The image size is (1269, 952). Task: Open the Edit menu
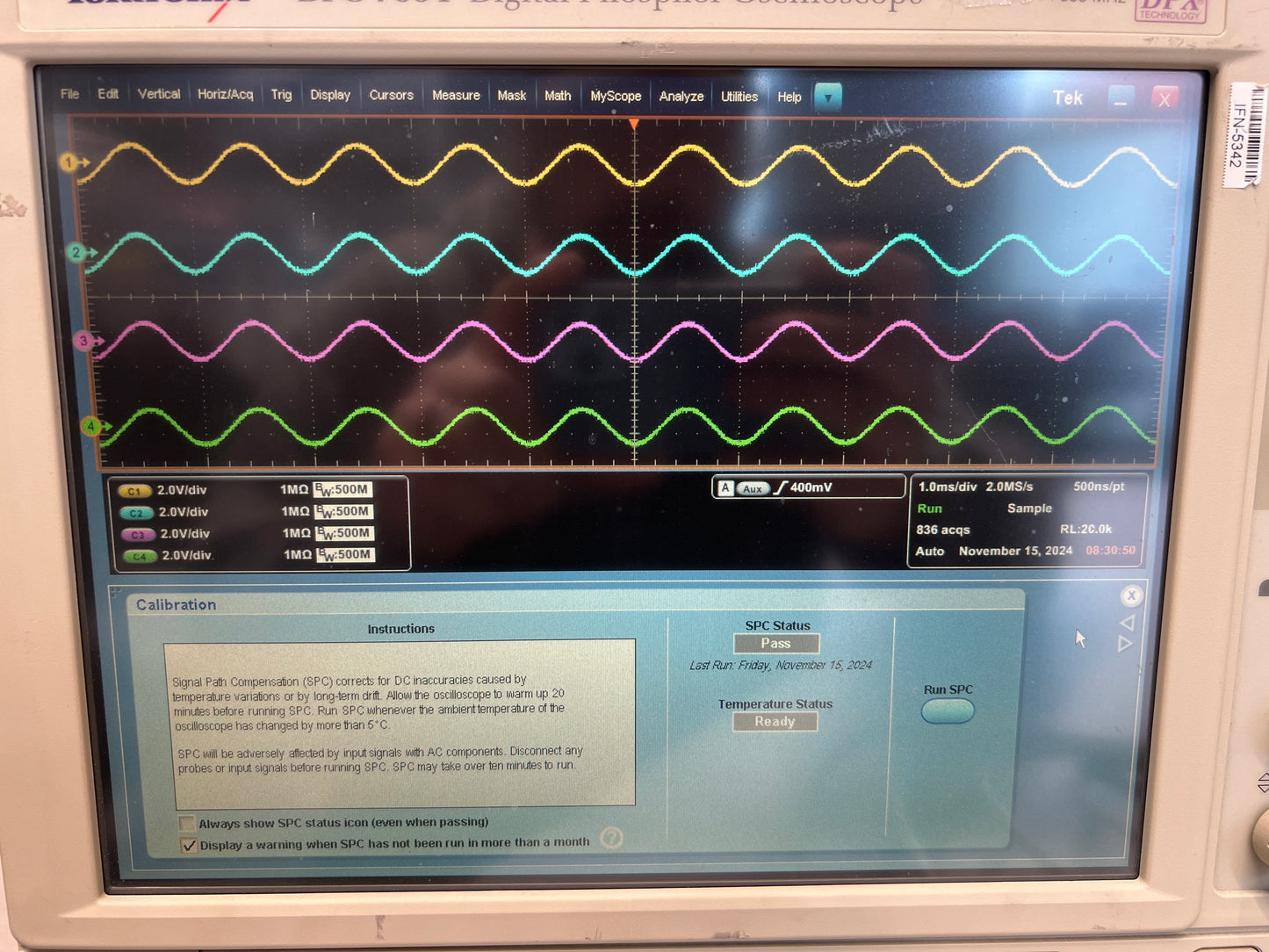pyautogui.click(x=108, y=94)
